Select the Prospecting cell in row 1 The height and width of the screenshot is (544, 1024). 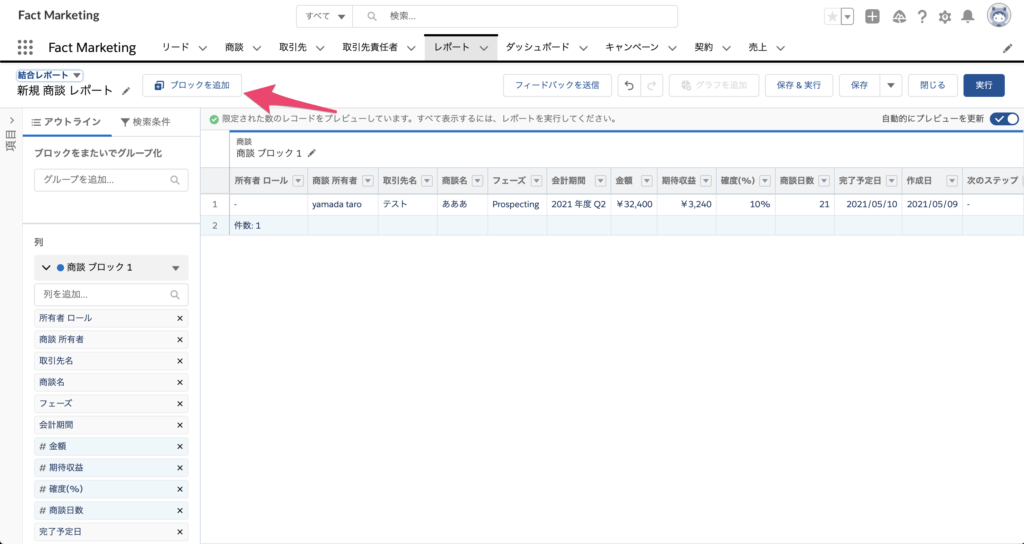point(516,204)
